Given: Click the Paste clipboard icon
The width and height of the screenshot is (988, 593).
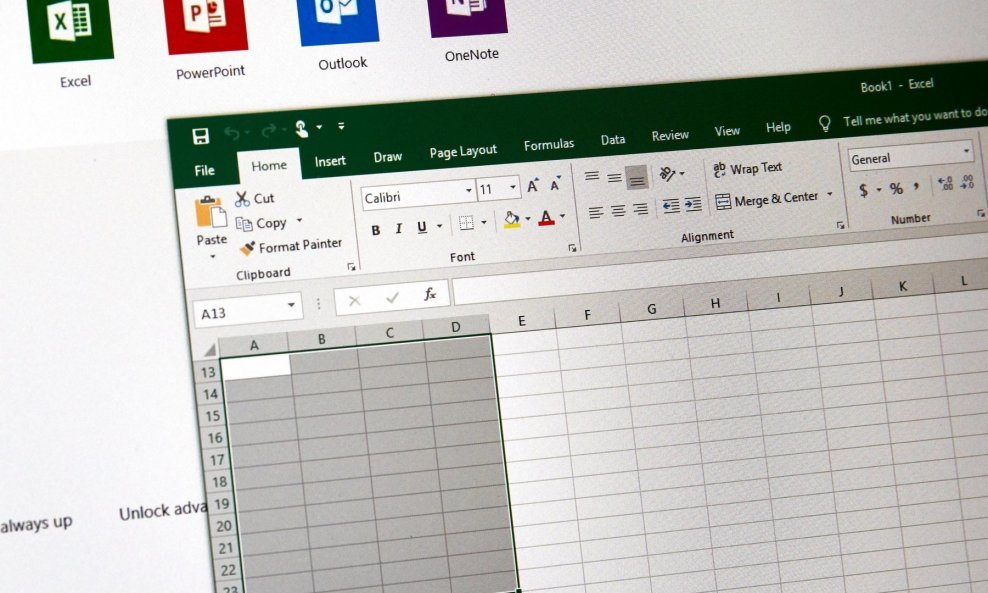Looking at the screenshot, I should coord(210,212).
